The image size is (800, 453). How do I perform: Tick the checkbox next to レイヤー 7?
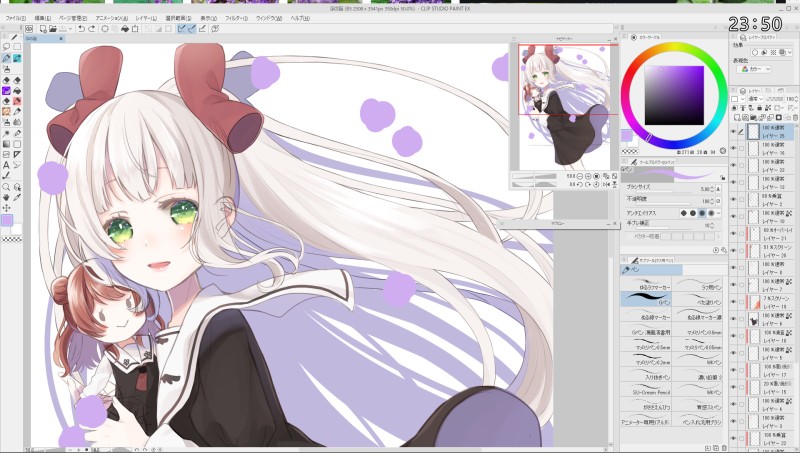(x=741, y=285)
